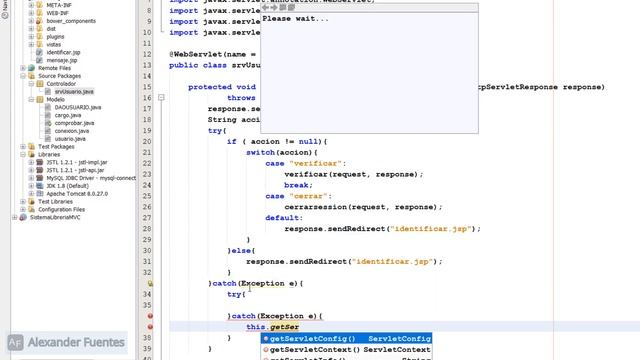Click the @WebServlet annotation text
This screenshot has width=640, height=360.
tap(196, 54)
